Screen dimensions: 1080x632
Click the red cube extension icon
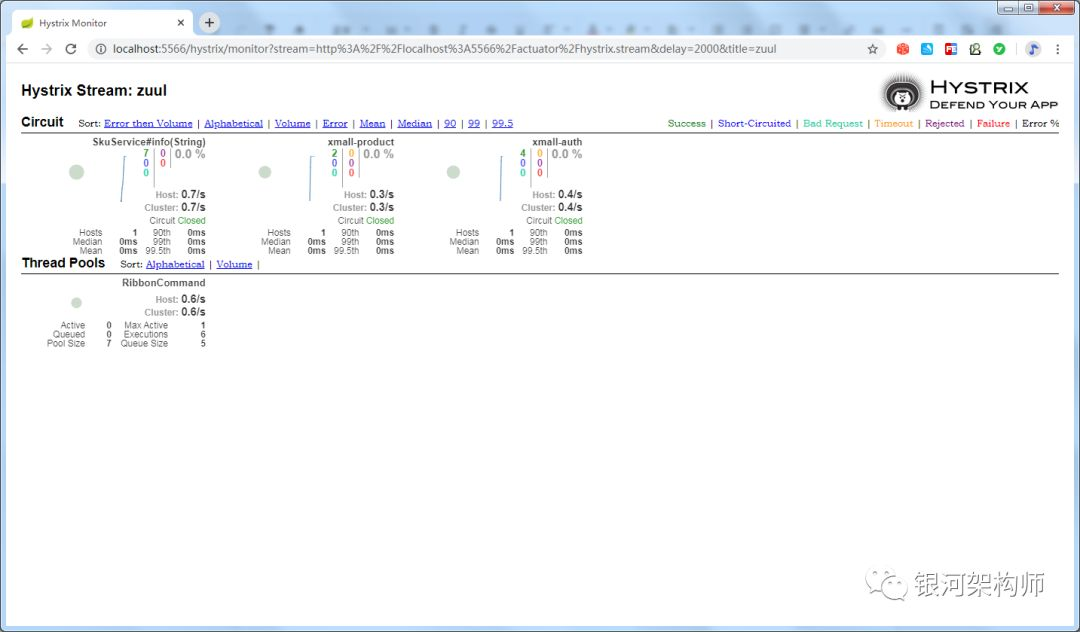point(902,49)
